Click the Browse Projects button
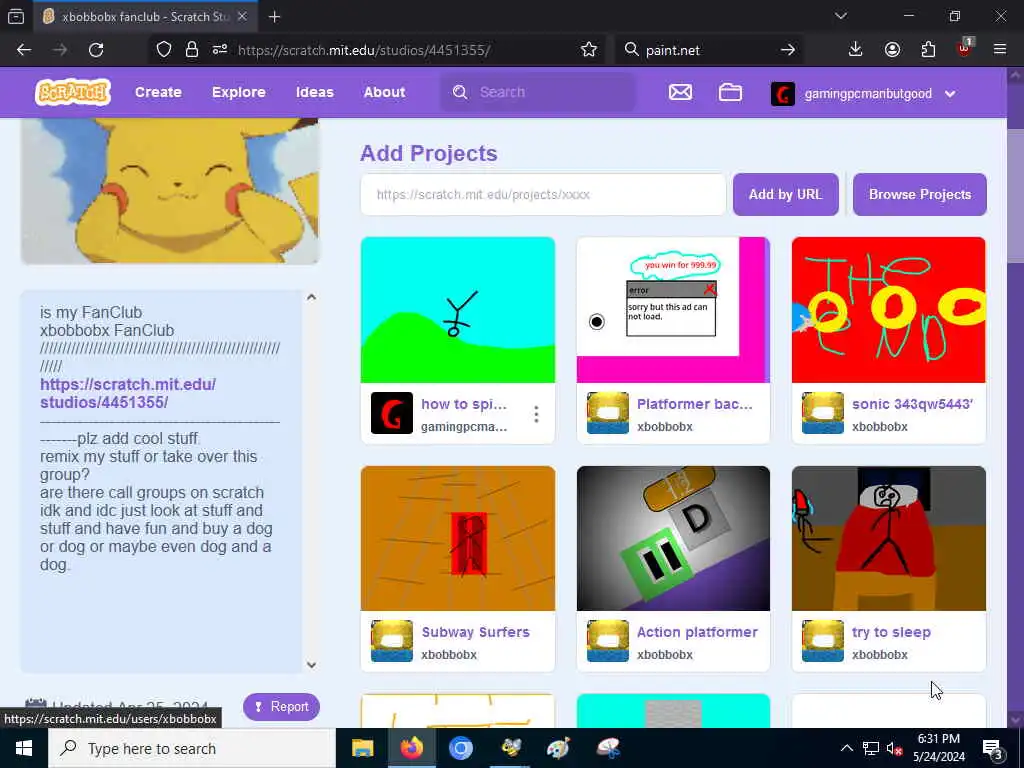Viewport: 1024px width, 768px height. pyautogui.click(x=919, y=194)
